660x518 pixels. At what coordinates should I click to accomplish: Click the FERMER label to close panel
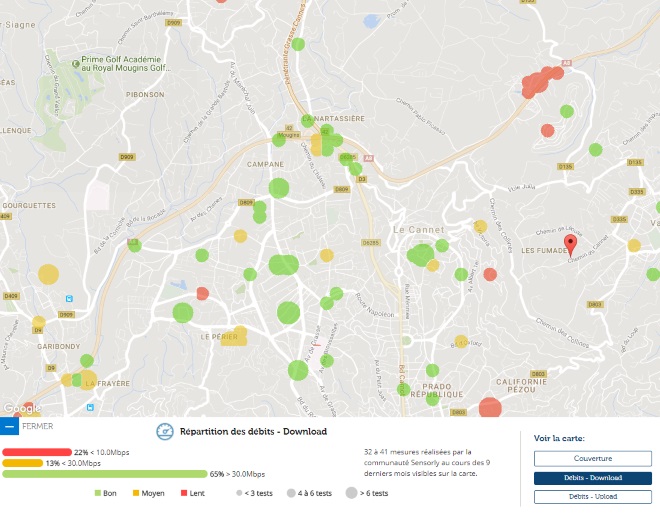point(38,427)
